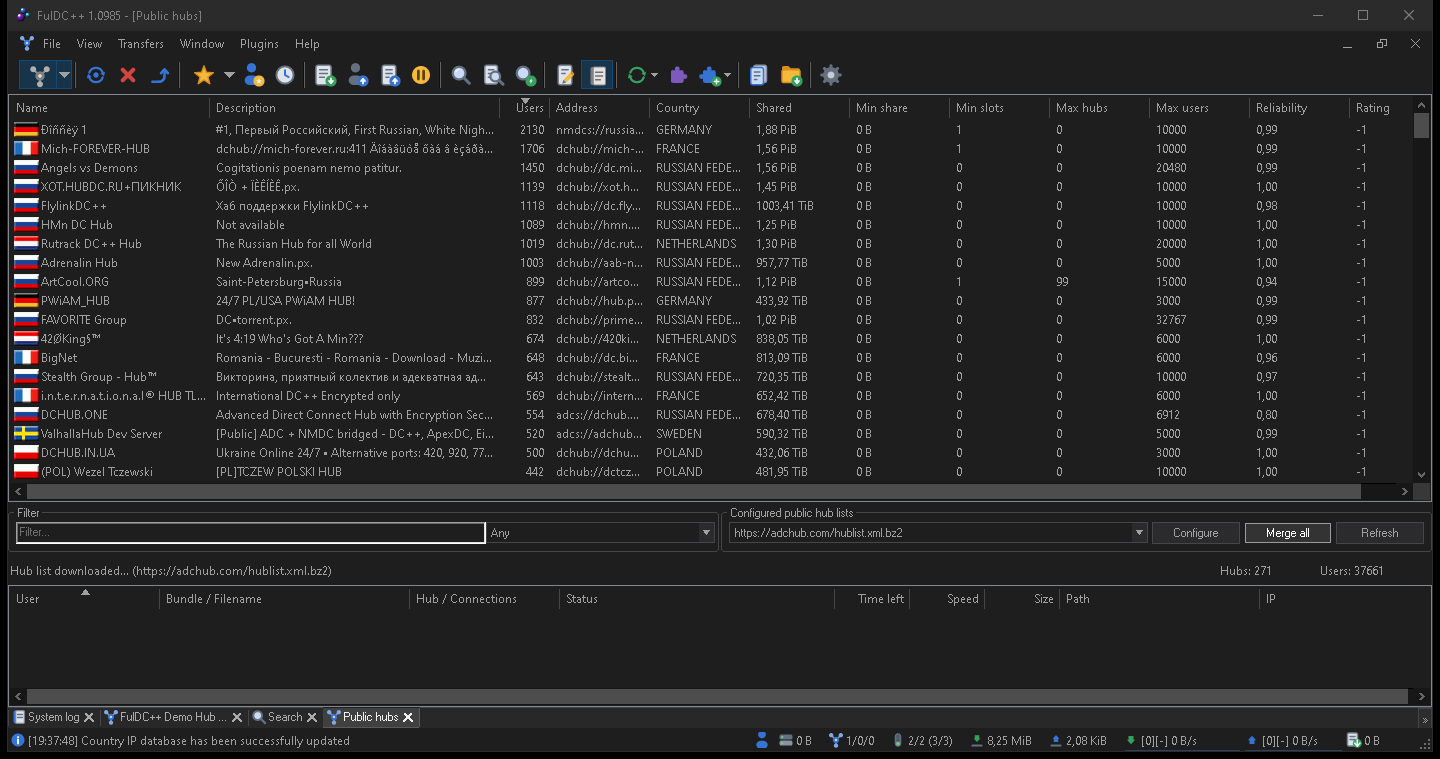Open Notepad via the pencil document icon
This screenshot has height=759, width=1440.
click(x=565, y=75)
